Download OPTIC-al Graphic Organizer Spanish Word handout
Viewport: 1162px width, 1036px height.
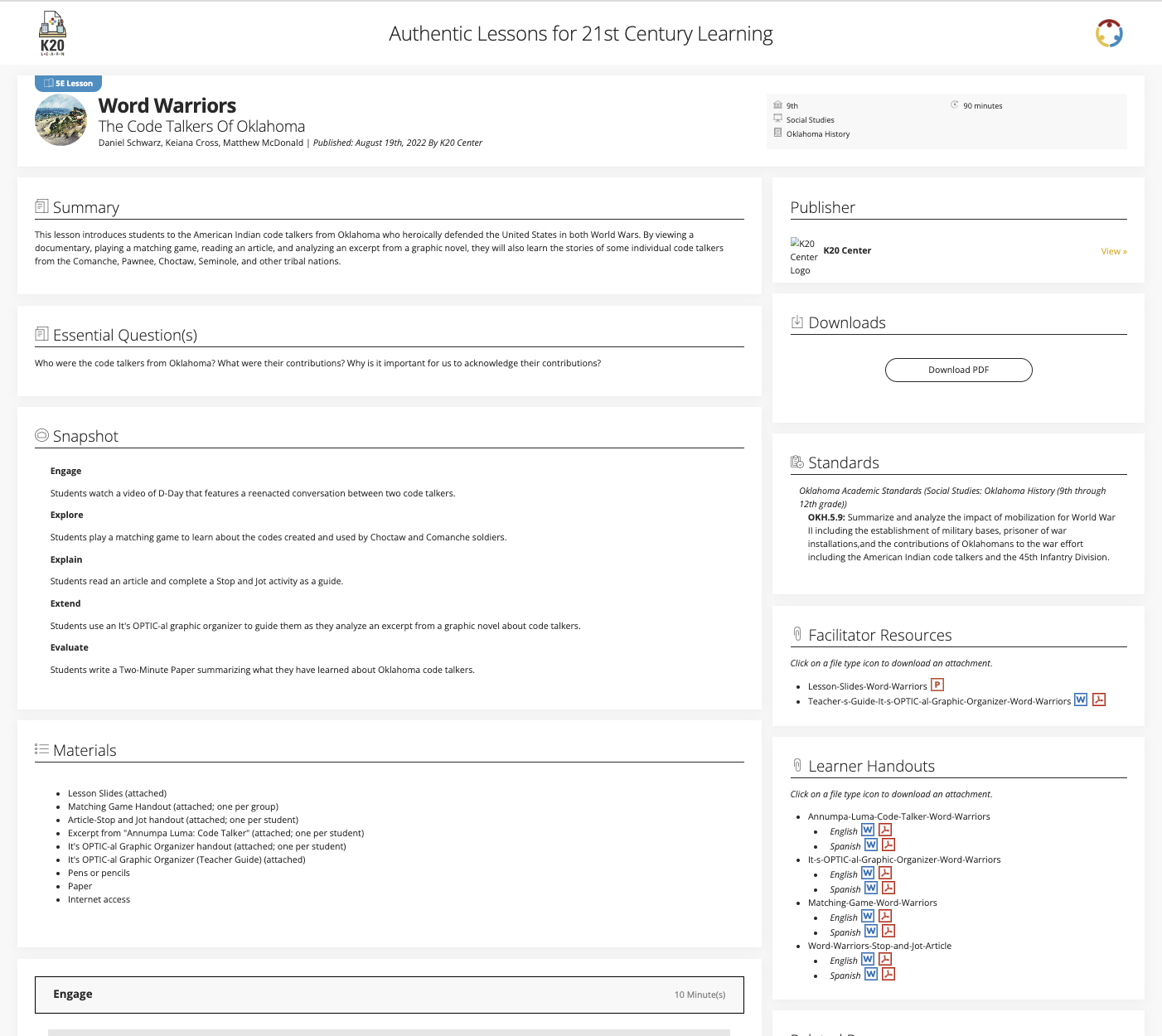pos(871,888)
